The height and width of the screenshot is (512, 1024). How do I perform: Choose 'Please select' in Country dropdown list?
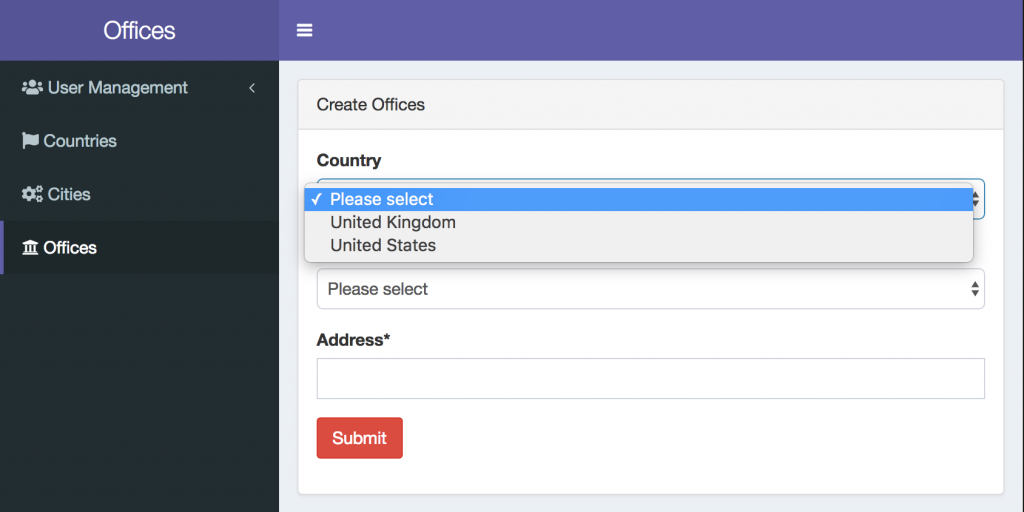click(x=639, y=199)
